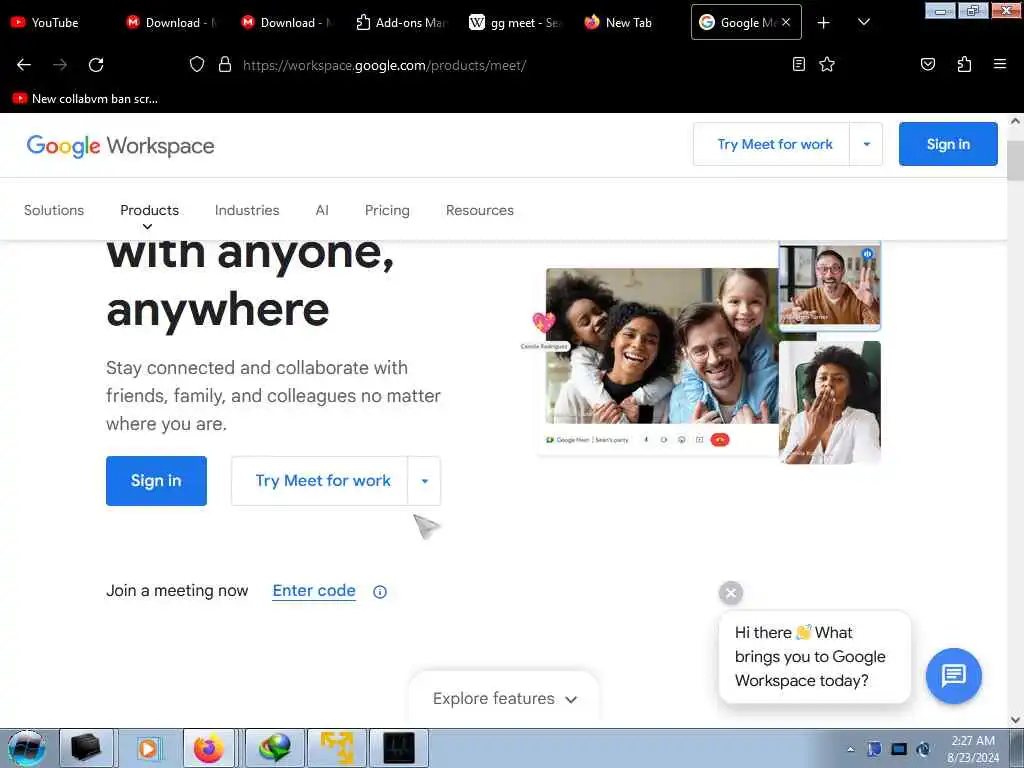Open a new tab with the plus button
The width and height of the screenshot is (1024, 768).
point(824,23)
